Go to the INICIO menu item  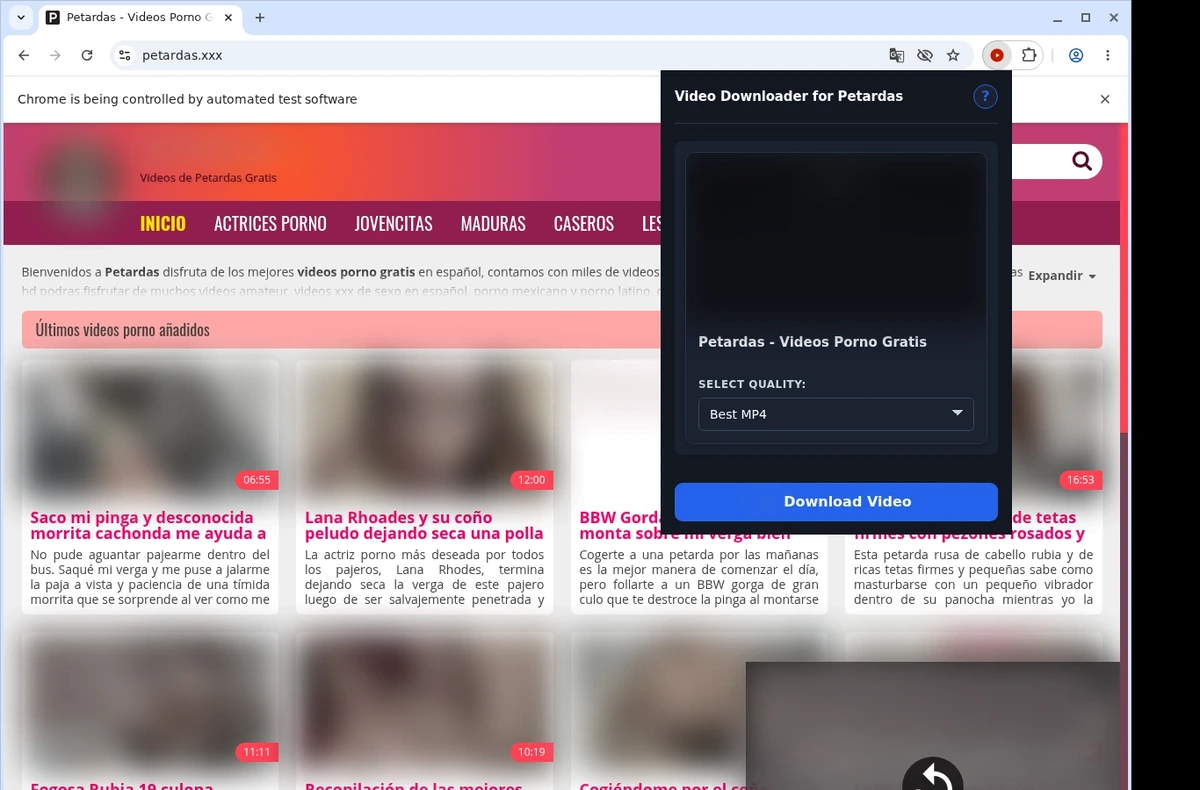(163, 223)
